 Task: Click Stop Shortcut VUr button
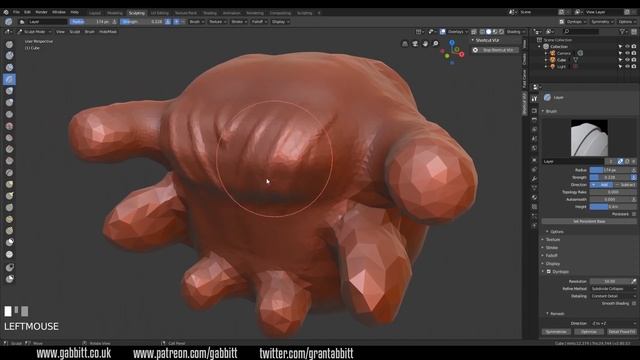click(x=495, y=50)
